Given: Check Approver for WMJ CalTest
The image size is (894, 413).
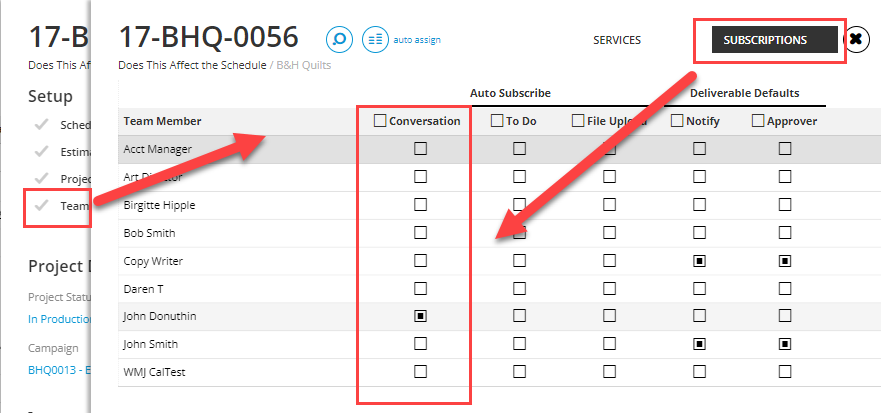Looking at the screenshot, I should click(785, 371).
